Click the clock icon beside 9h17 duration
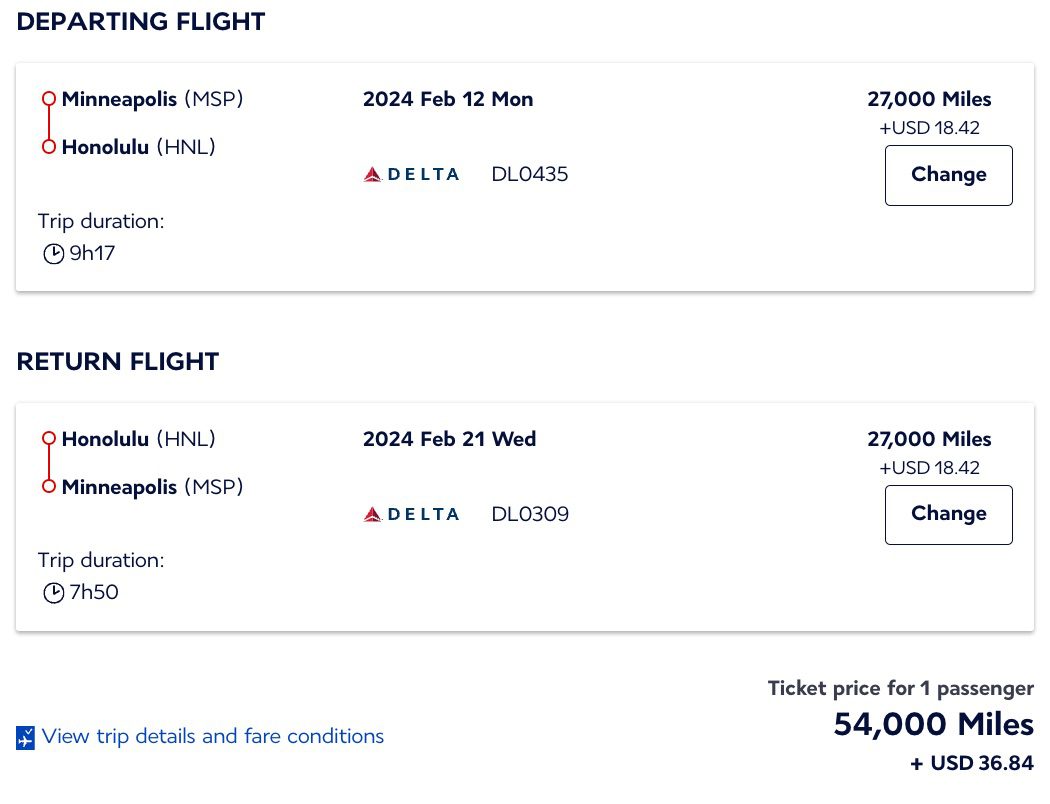The width and height of the screenshot is (1050, 804). tap(55, 253)
